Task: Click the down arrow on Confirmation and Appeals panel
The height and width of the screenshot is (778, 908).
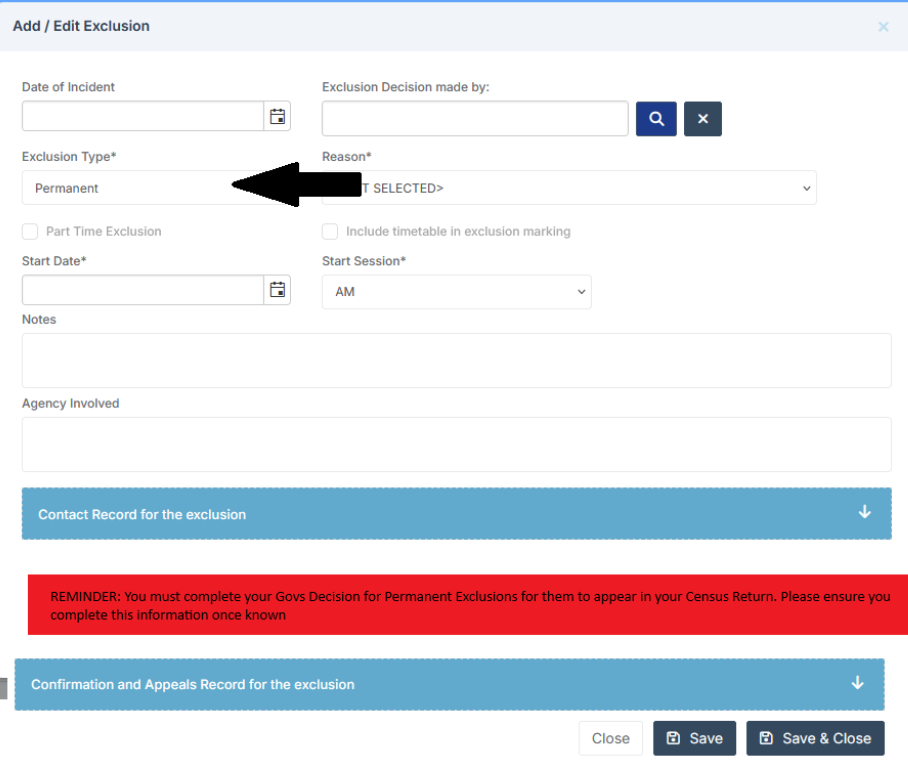Action: pyautogui.click(x=857, y=683)
